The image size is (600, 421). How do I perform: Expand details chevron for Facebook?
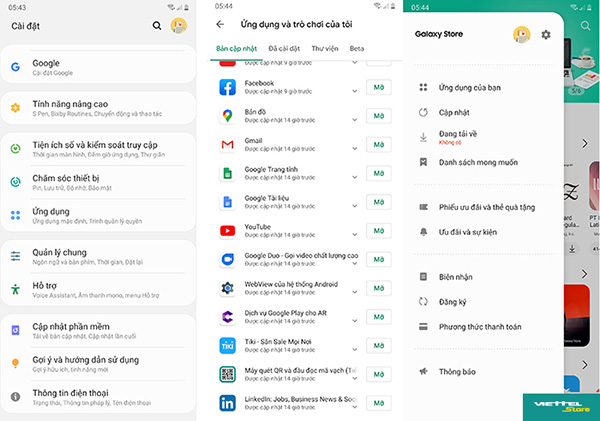(x=354, y=91)
